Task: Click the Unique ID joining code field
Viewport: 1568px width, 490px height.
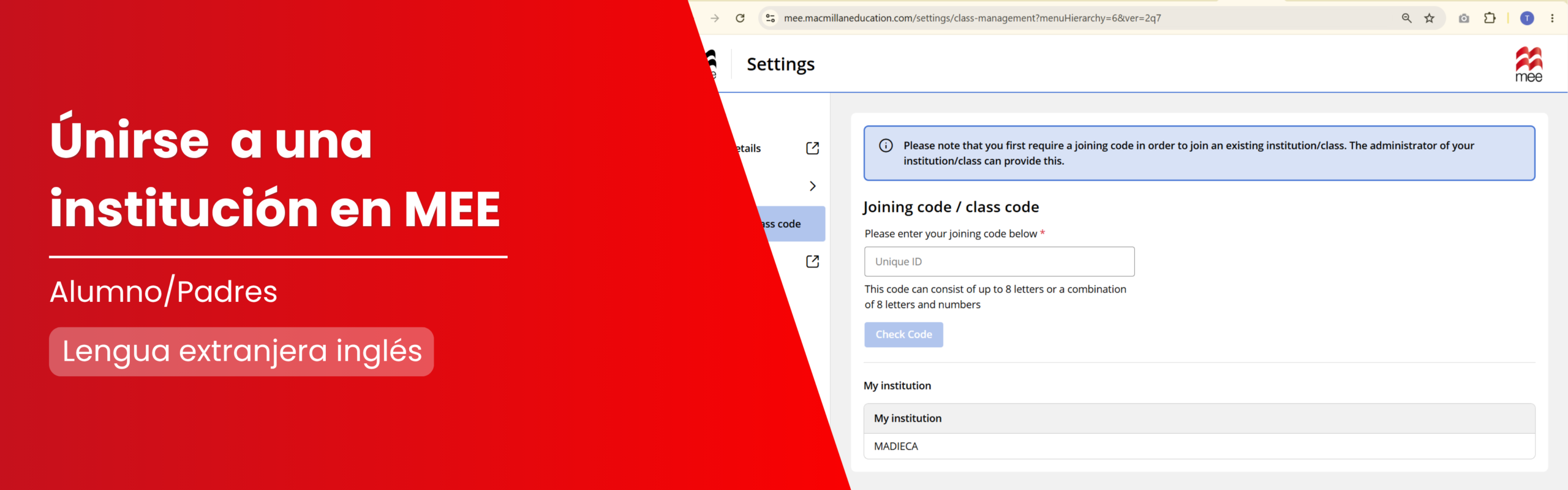Action: [x=999, y=262]
